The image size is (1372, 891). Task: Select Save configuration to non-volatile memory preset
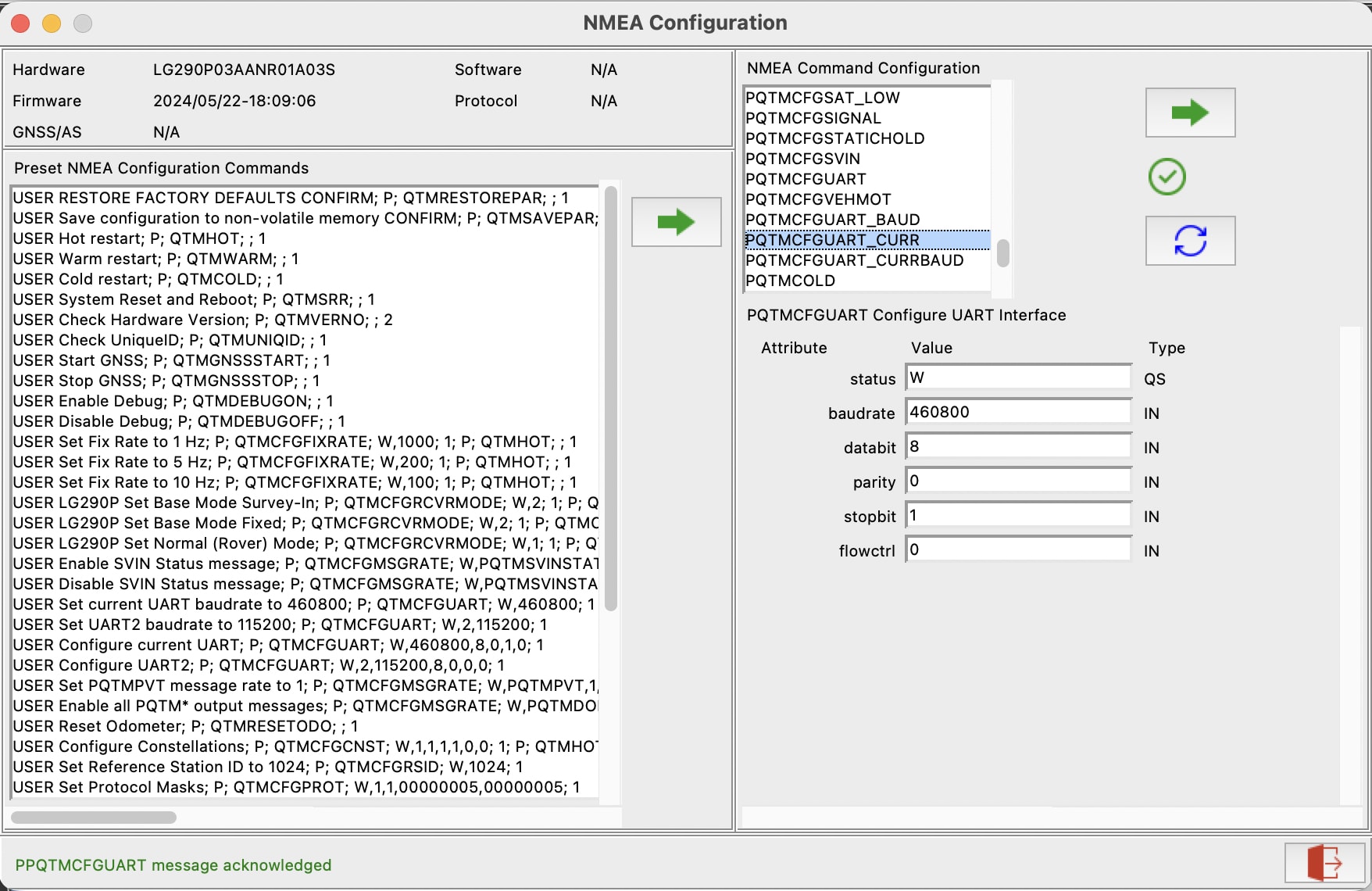[305, 218]
